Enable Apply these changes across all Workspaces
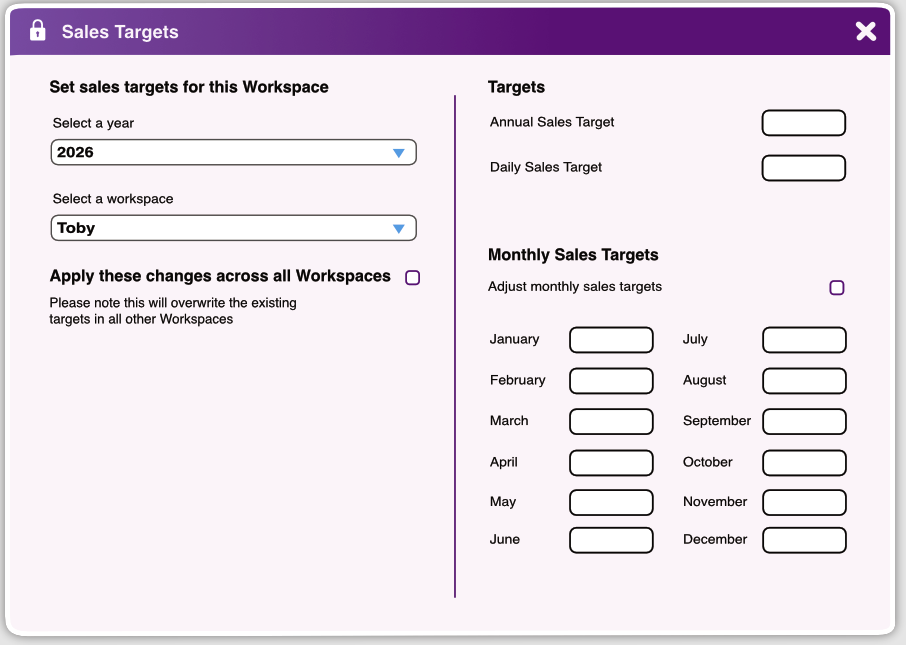The image size is (906, 645). 413,278
